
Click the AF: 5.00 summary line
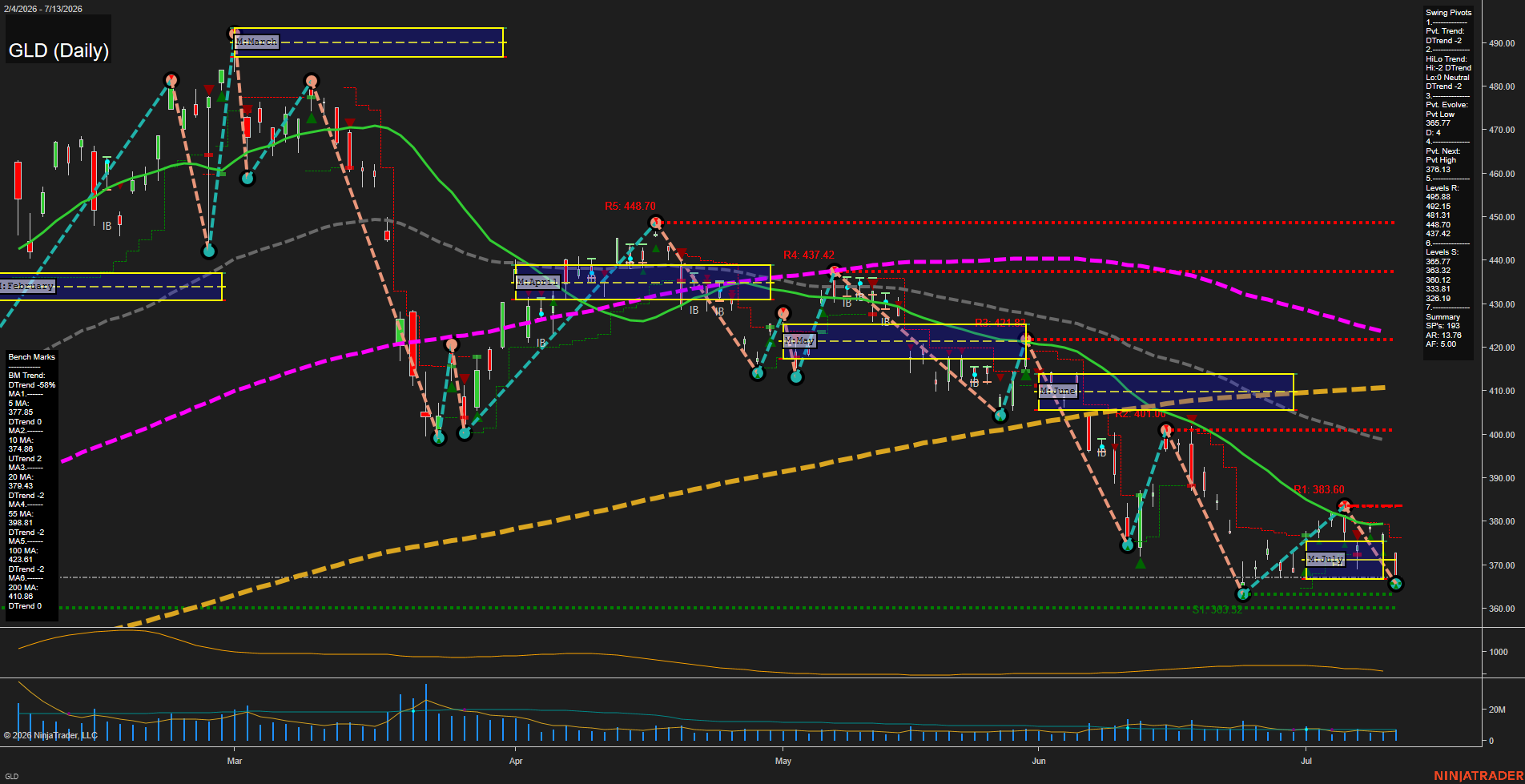tap(1442, 344)
